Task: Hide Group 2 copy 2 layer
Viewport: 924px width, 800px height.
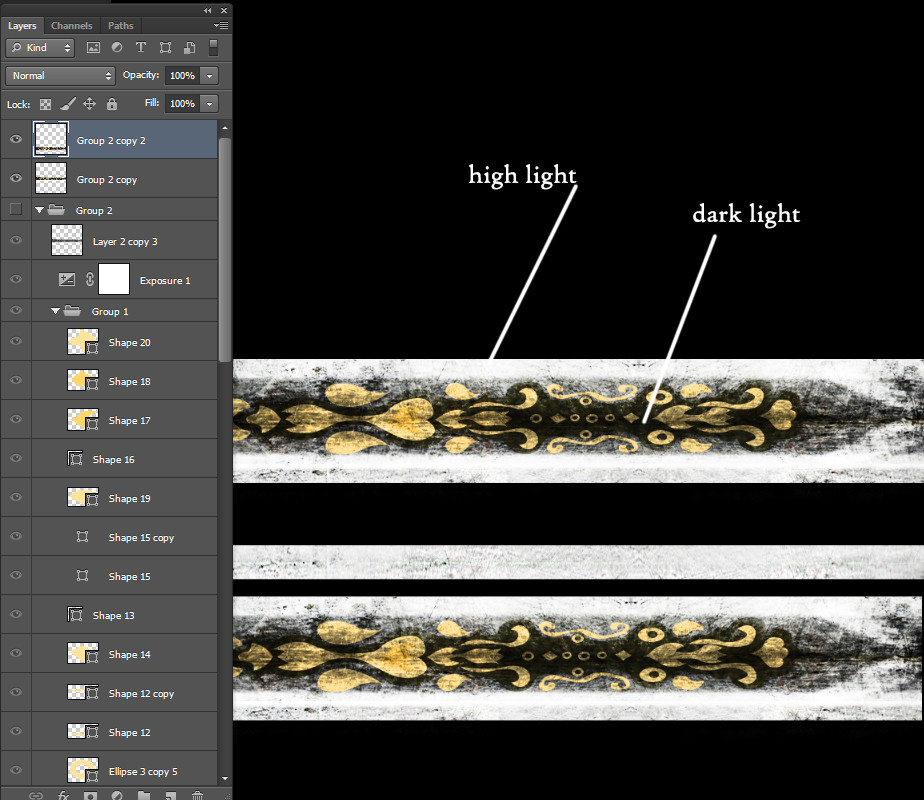Action: pos(16,139)
